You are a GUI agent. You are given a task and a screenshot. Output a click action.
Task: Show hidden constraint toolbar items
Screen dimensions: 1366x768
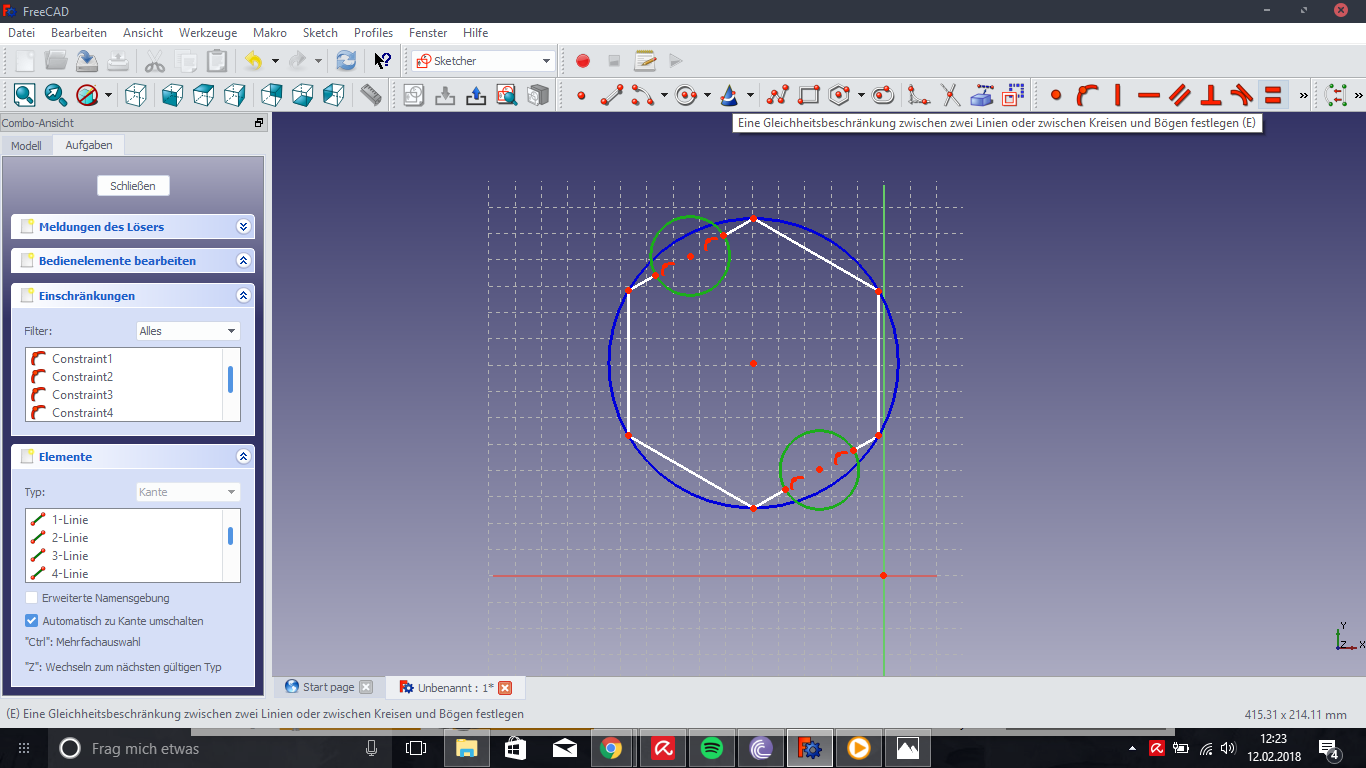point(1303,95)
